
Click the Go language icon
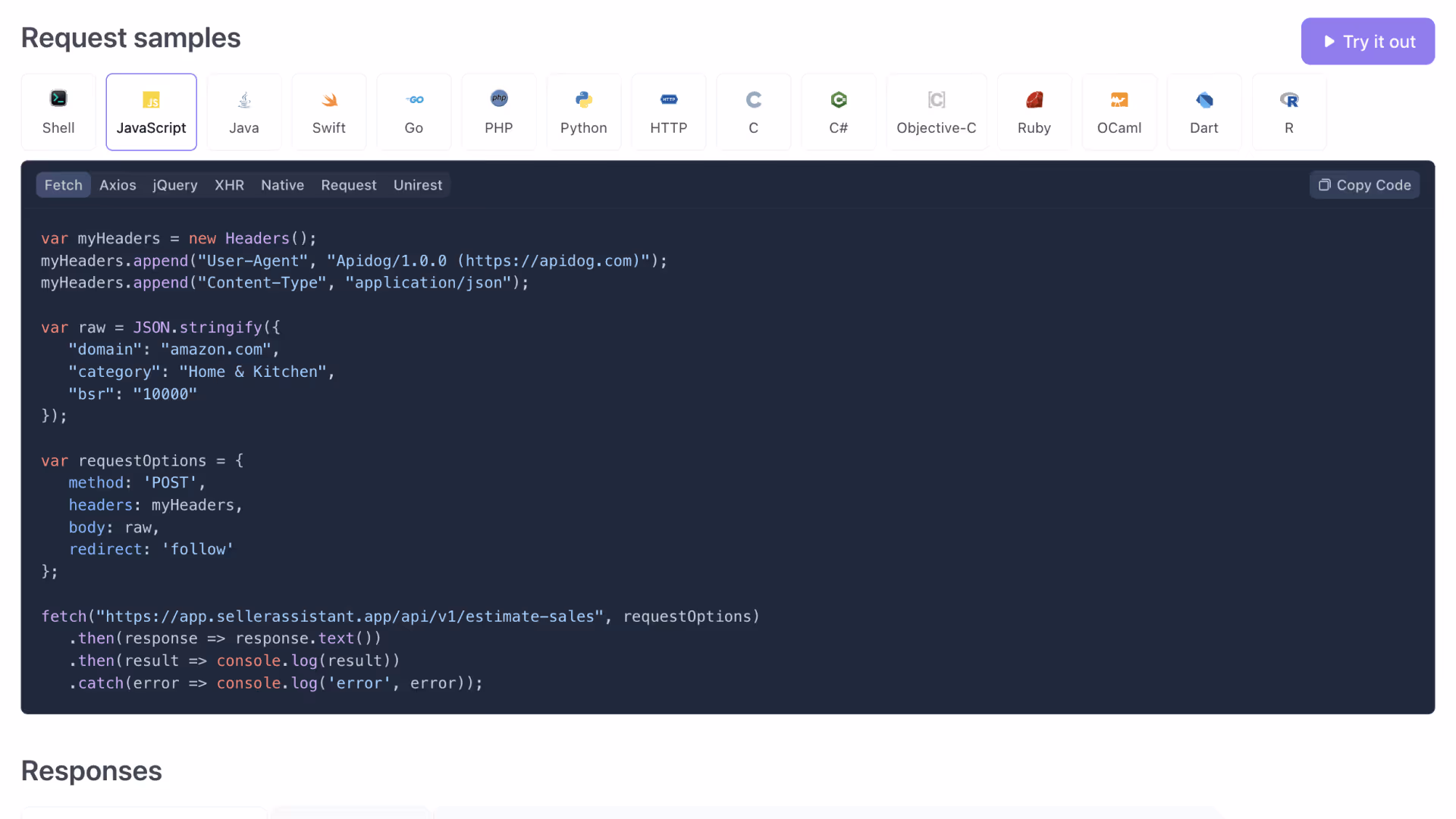[x=413, y=99]
